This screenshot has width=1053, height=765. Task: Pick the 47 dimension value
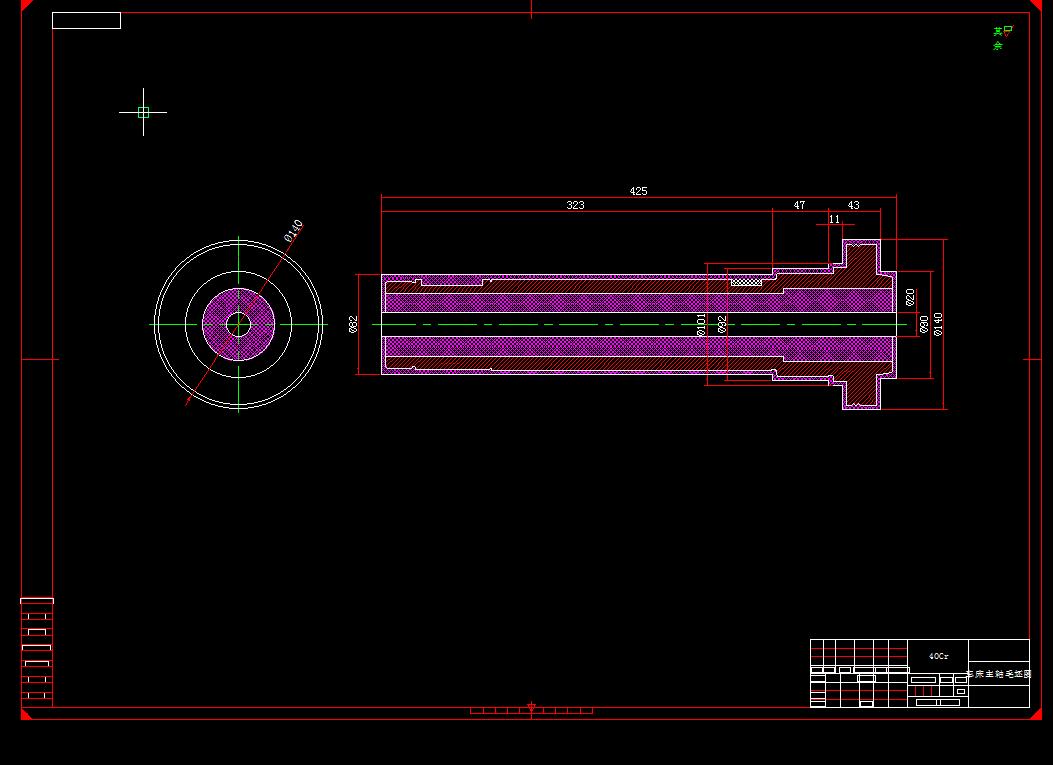click(799, 206)
